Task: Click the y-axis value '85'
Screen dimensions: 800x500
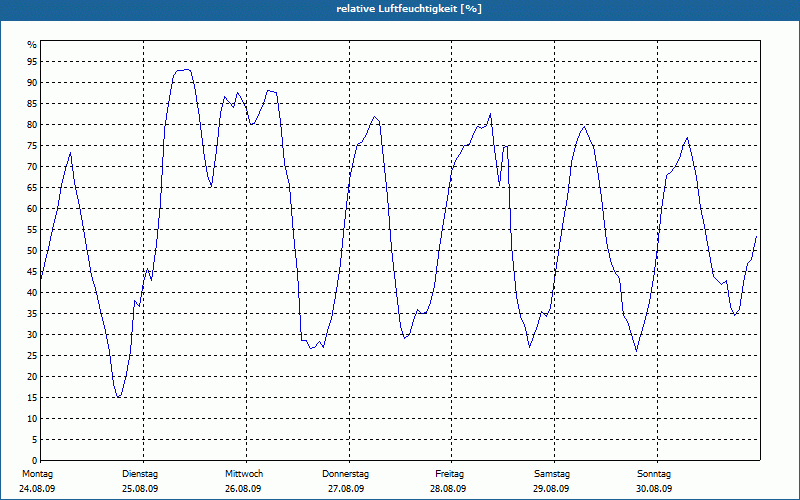Action: pyautogui.click(x=32, y=104)
